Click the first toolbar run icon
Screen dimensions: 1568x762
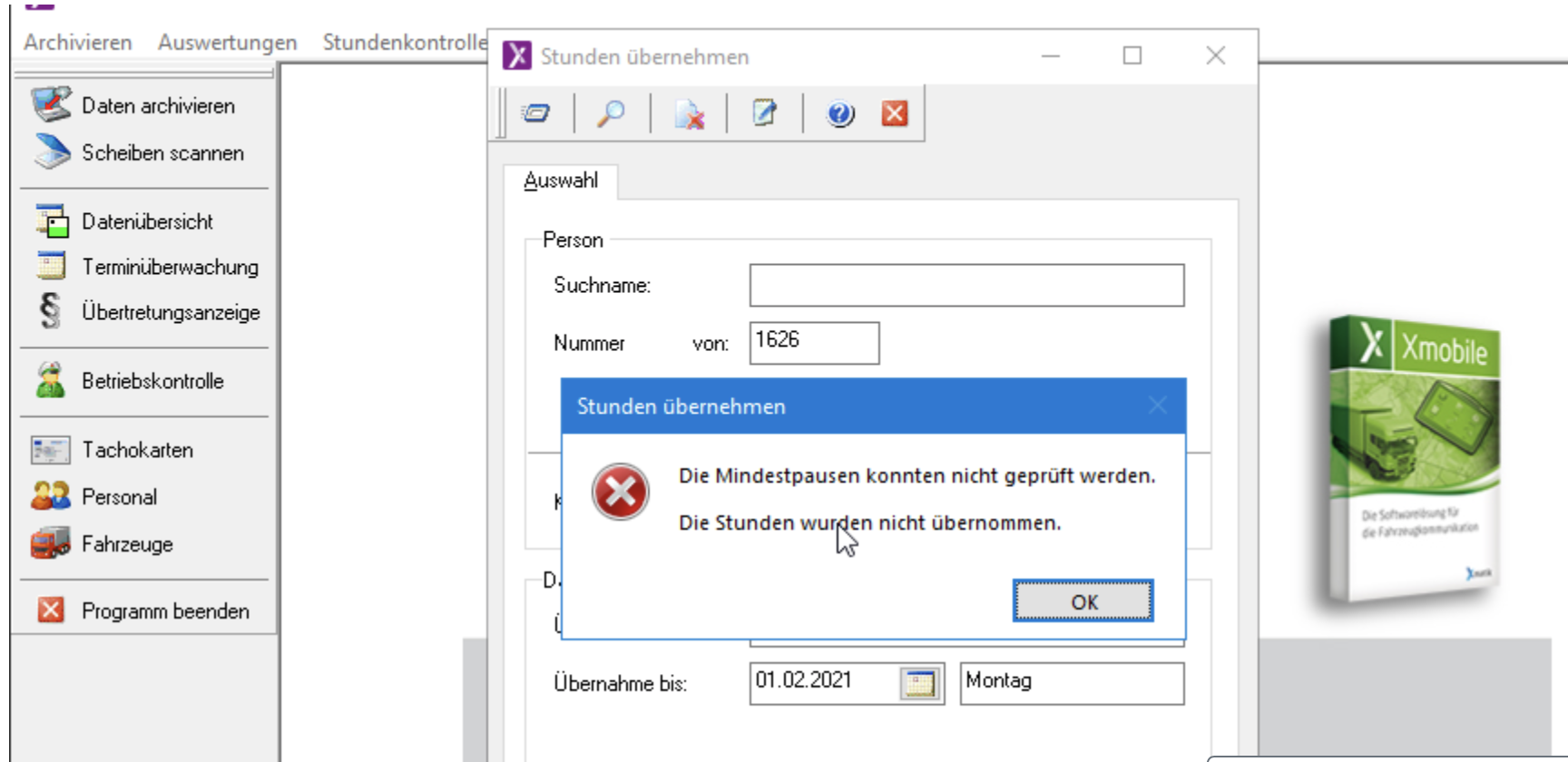point(535,113)
